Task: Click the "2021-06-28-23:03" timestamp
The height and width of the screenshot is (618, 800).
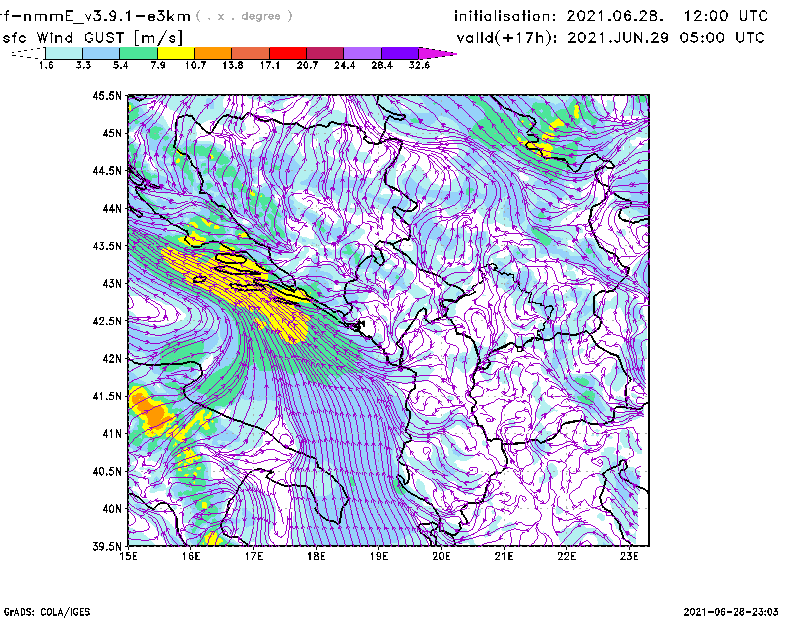Action: [731, 612]
